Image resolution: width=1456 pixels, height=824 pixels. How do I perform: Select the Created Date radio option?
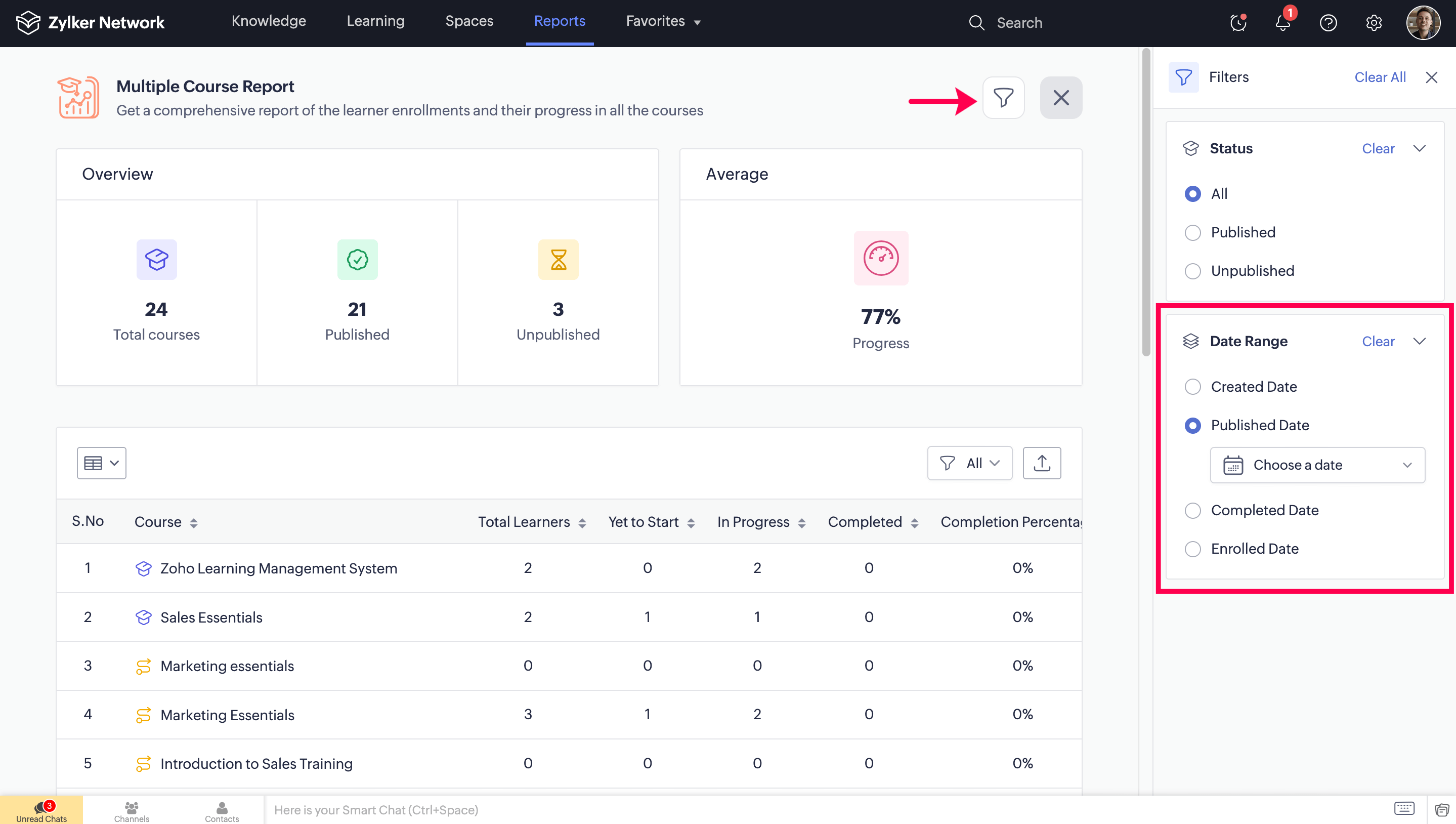tap(1192, 387)
